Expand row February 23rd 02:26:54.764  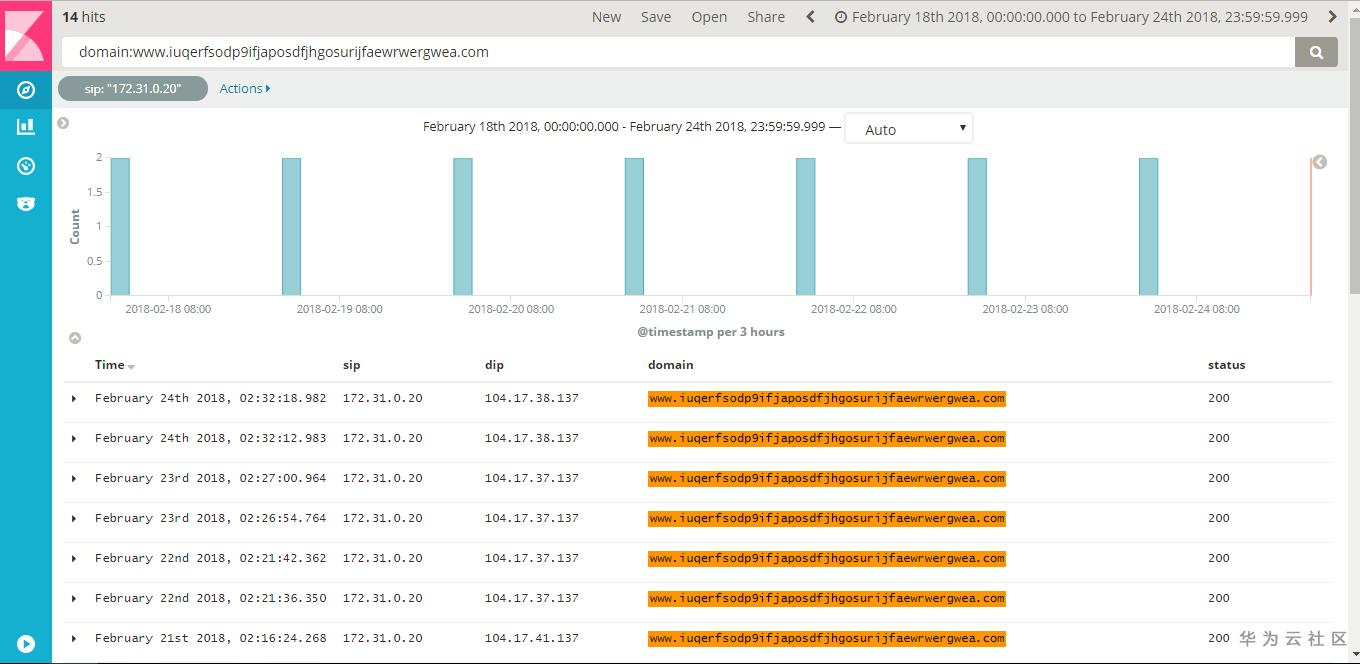[74, 519]
